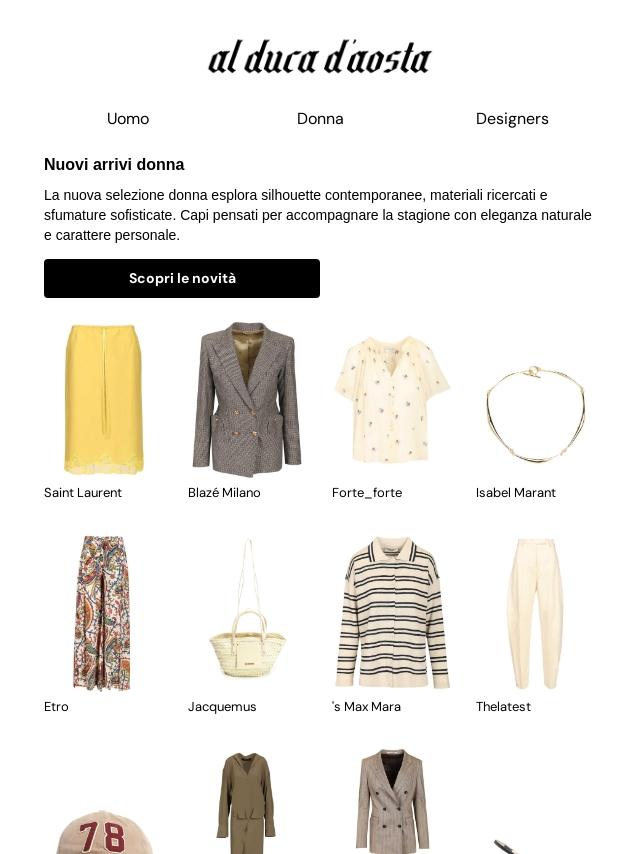Go to the Designers section
The image size is (640, 854).
(512, 119)
